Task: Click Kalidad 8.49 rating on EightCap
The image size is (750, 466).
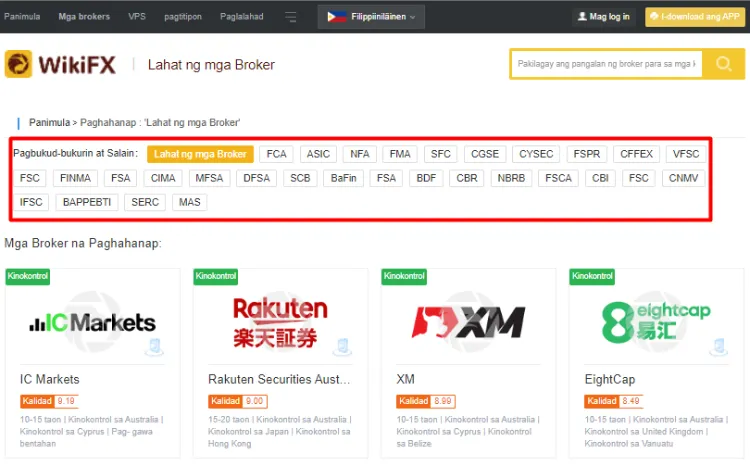Action: (x=614, y=401)
